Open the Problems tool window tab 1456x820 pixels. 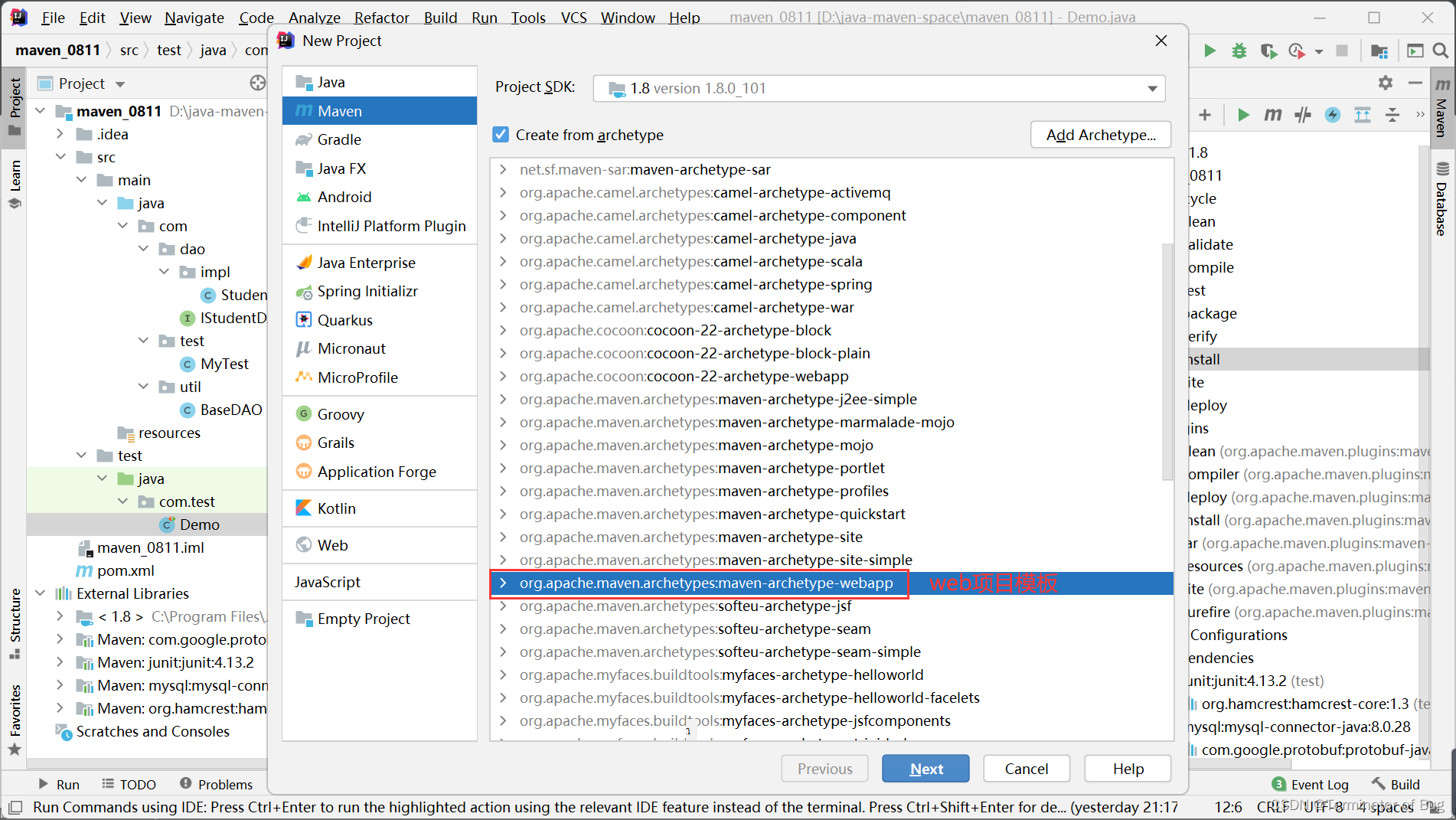(217, 784)
